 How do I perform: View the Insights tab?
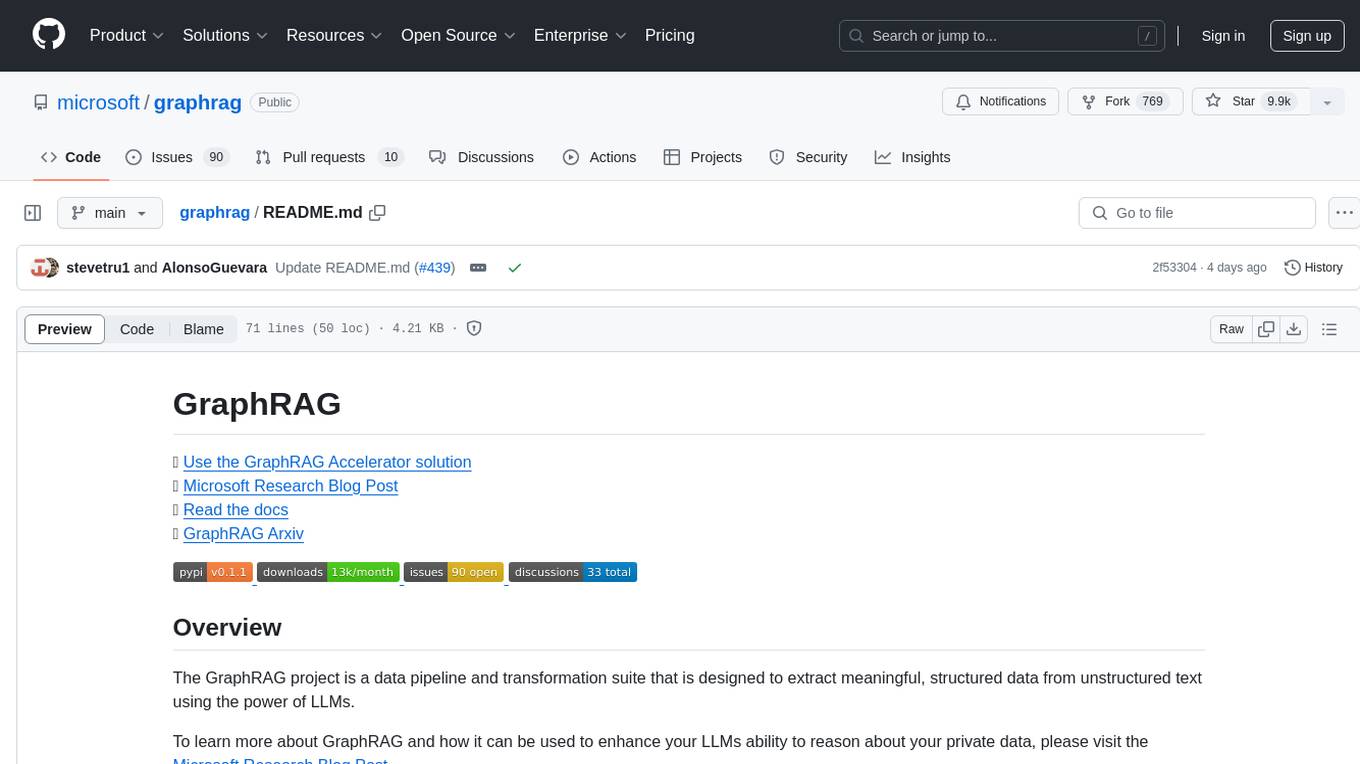(912, 157)
